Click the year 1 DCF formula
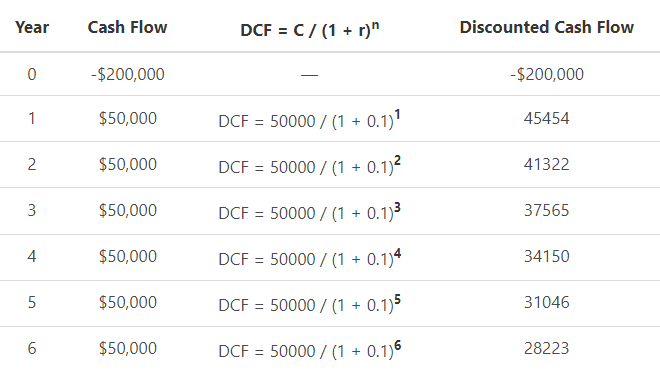Image resolution: width=660 pixels, height=377 pixels. [309, 120]
